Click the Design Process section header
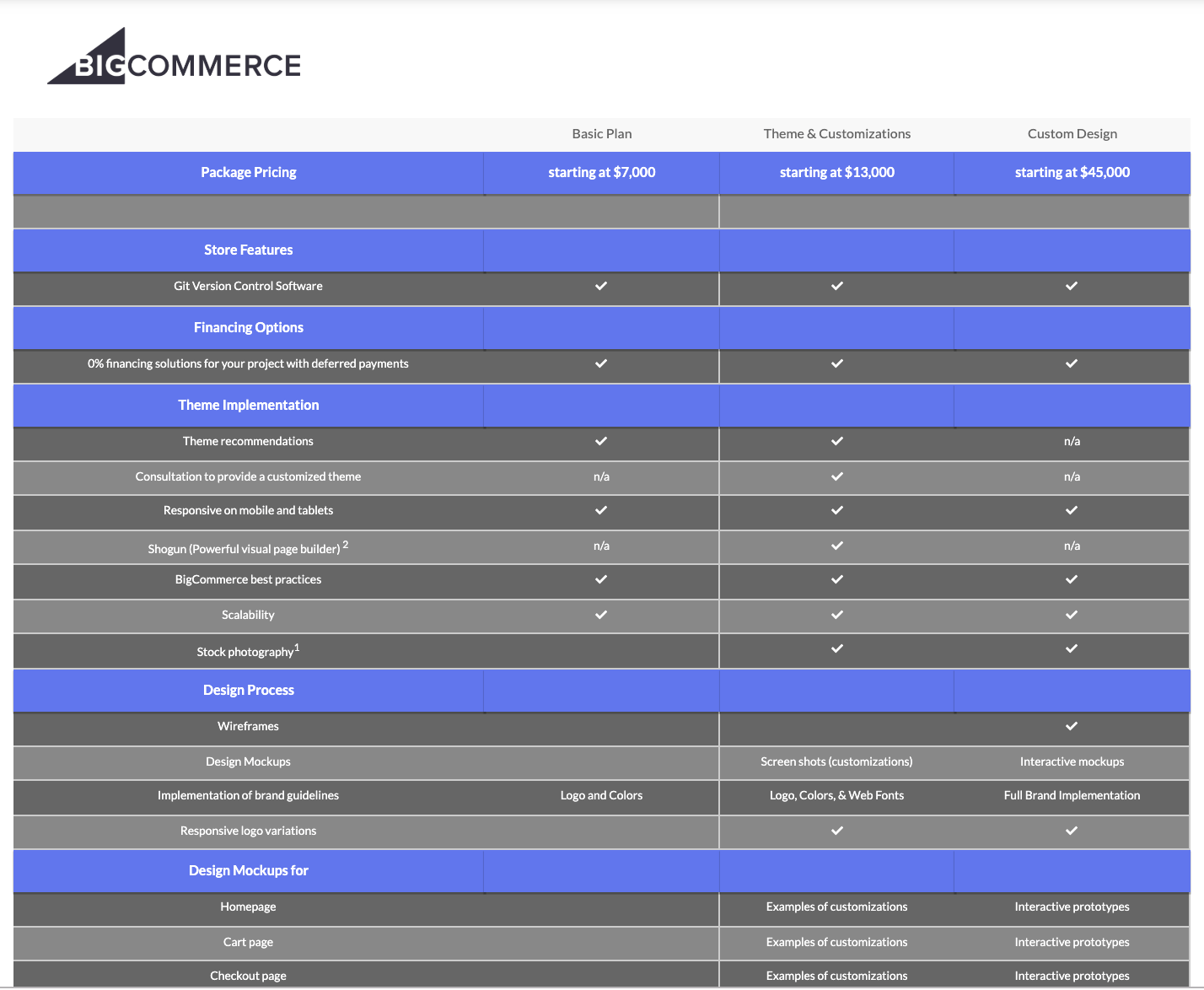 (249, 690)
